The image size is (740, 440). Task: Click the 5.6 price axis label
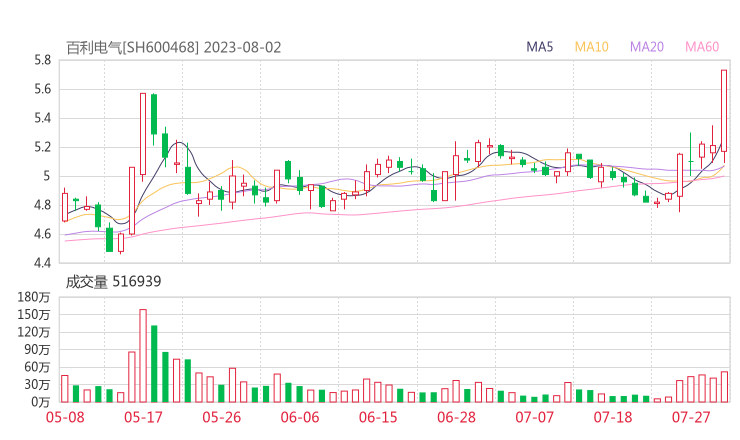[42, 89]
